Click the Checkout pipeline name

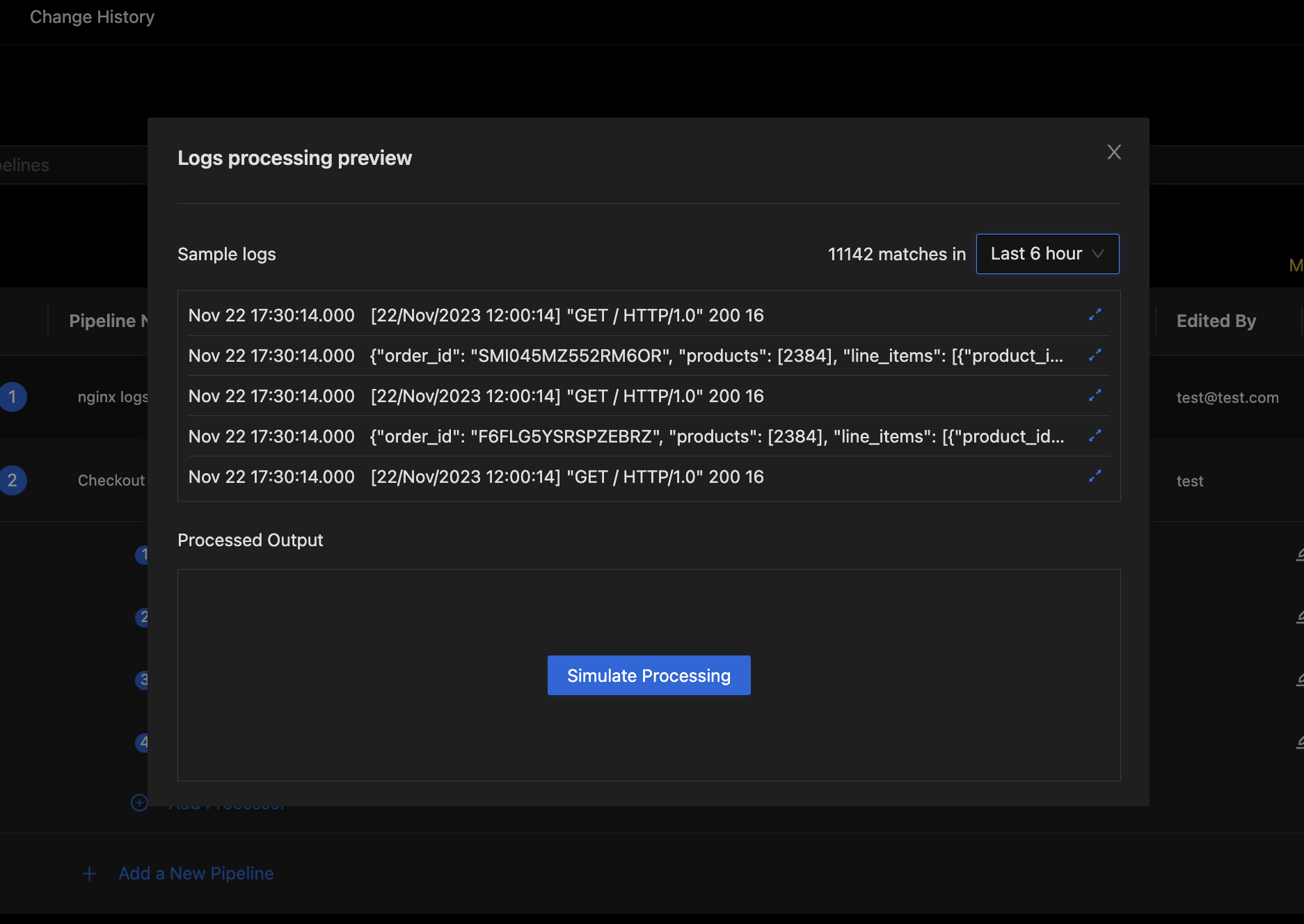point(111,480)
